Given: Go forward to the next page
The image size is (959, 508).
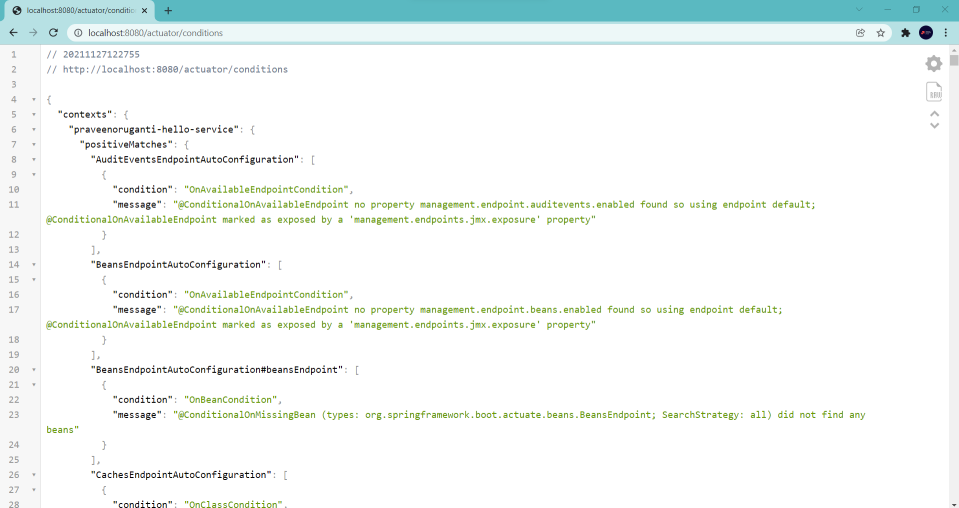Looking at the screenshot, I should (33, 33).
